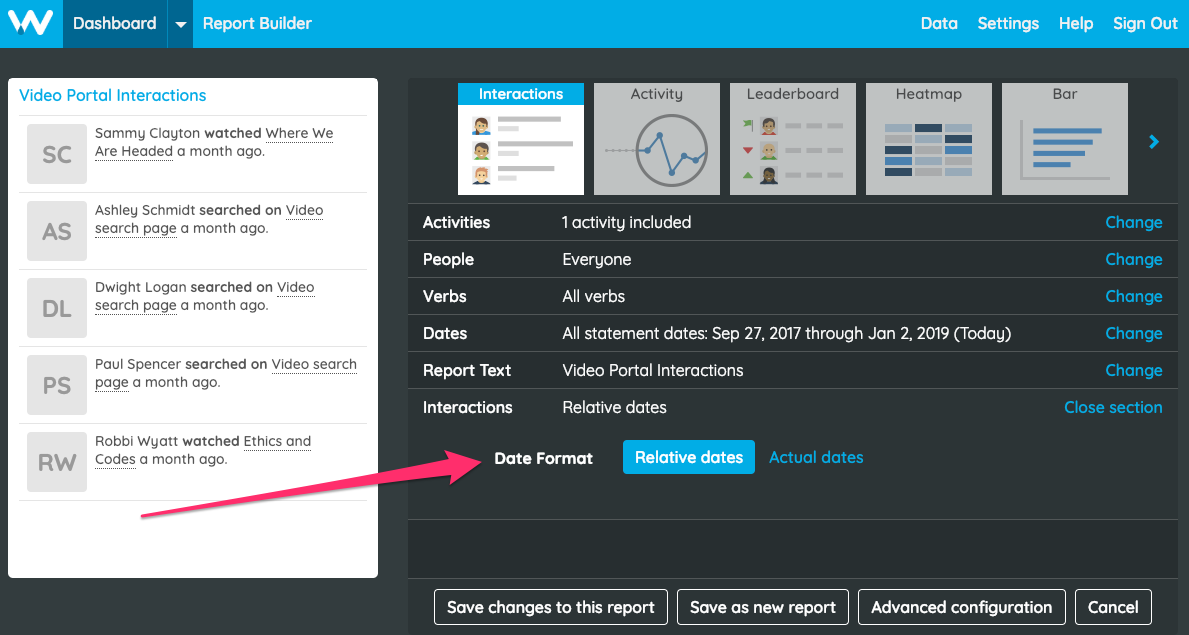The height and width of the screenshot is (635, 1189).
Task: Click the 'All verbs' value
Action: [x=594, y=297]
